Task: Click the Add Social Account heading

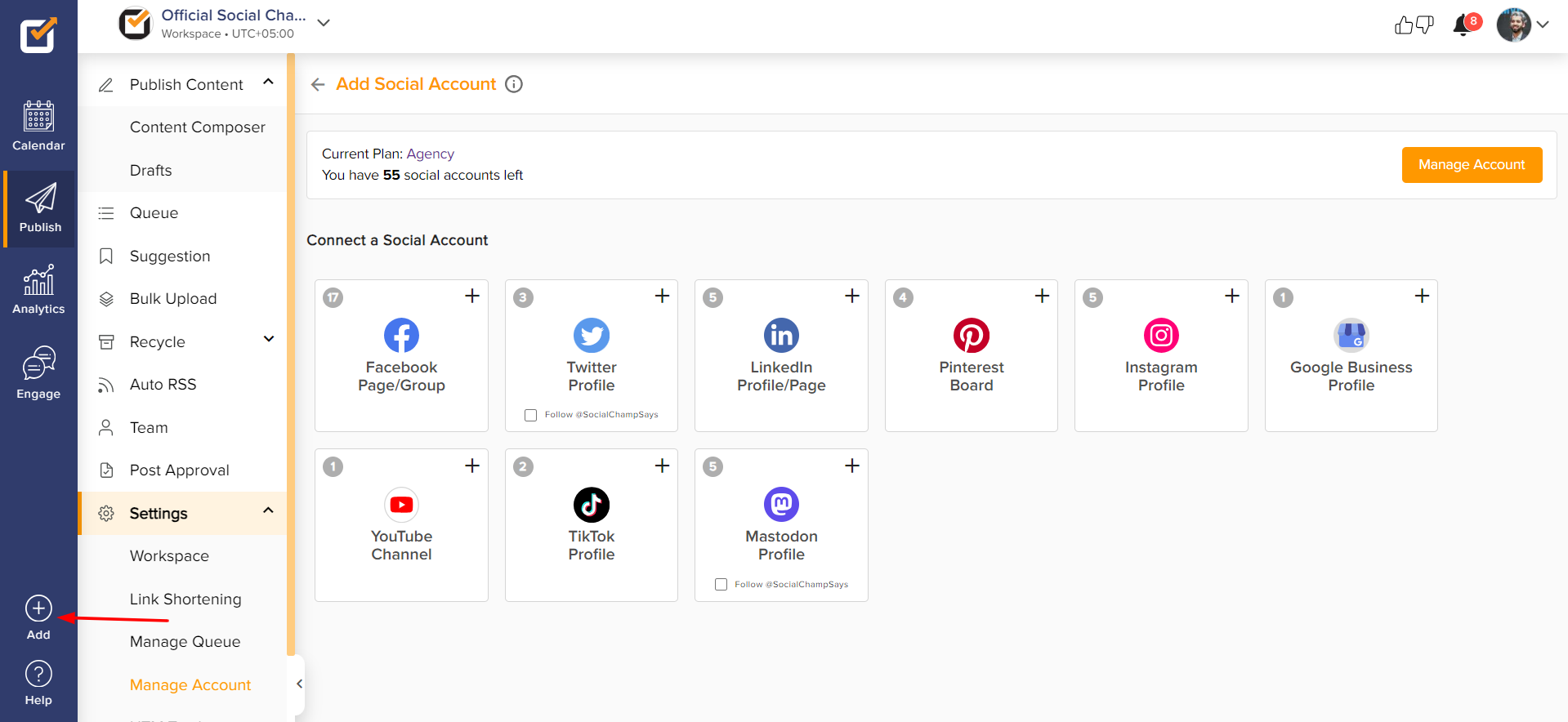Action: coord(416,84)
